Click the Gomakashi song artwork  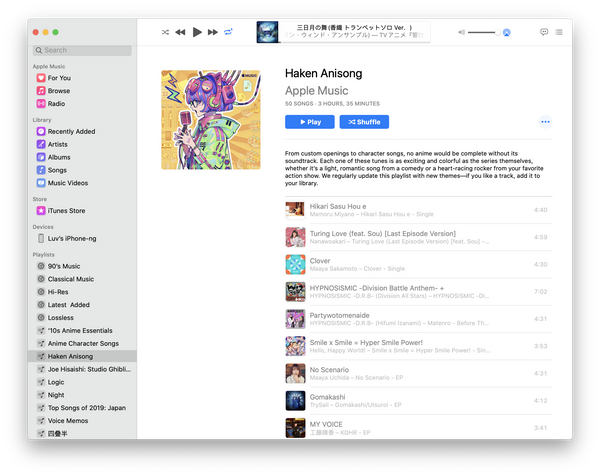(x=295, y=401)
